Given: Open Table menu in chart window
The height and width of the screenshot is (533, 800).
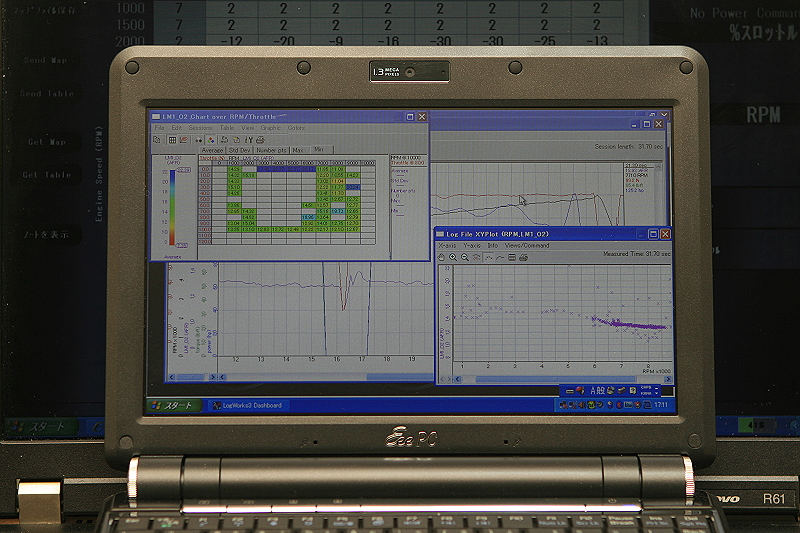Looking at the screenshot, I should click(227, 128).
